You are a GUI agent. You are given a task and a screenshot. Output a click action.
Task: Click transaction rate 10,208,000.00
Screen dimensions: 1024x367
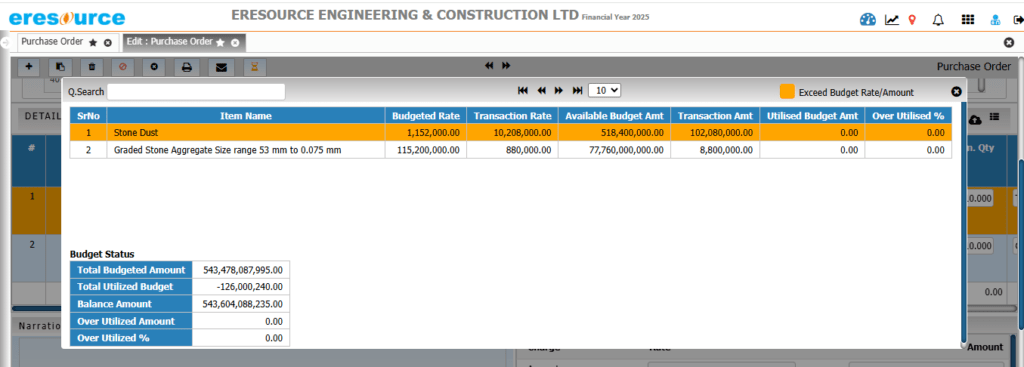[522, 133]
